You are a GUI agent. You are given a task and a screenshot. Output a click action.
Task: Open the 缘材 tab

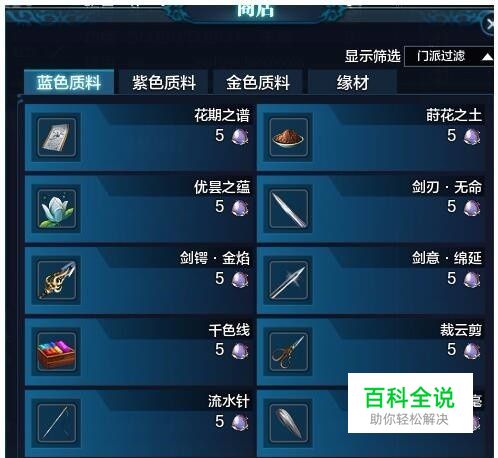coord(352,82)
